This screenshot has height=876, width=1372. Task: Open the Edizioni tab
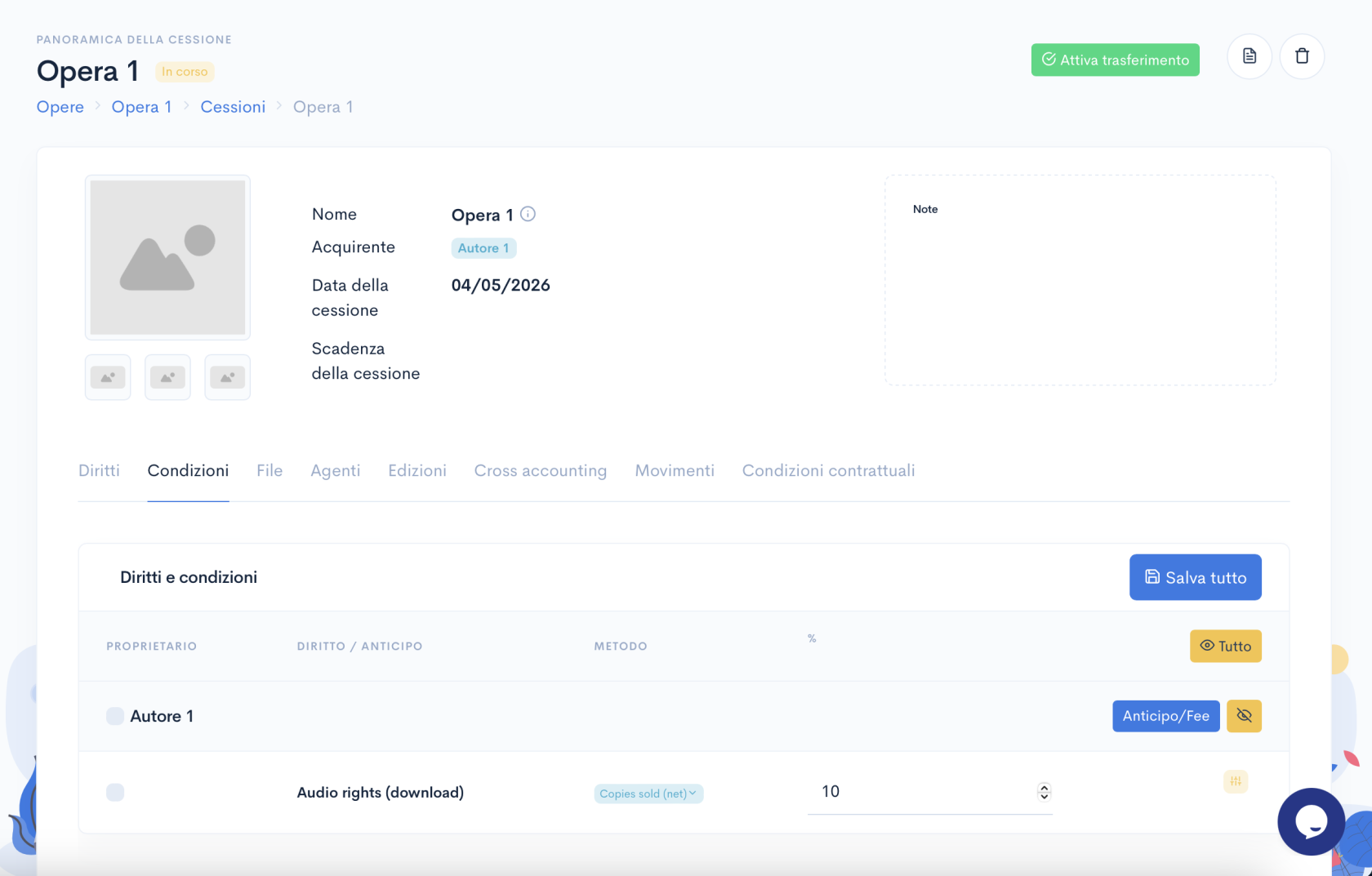(x=417, y=470)
